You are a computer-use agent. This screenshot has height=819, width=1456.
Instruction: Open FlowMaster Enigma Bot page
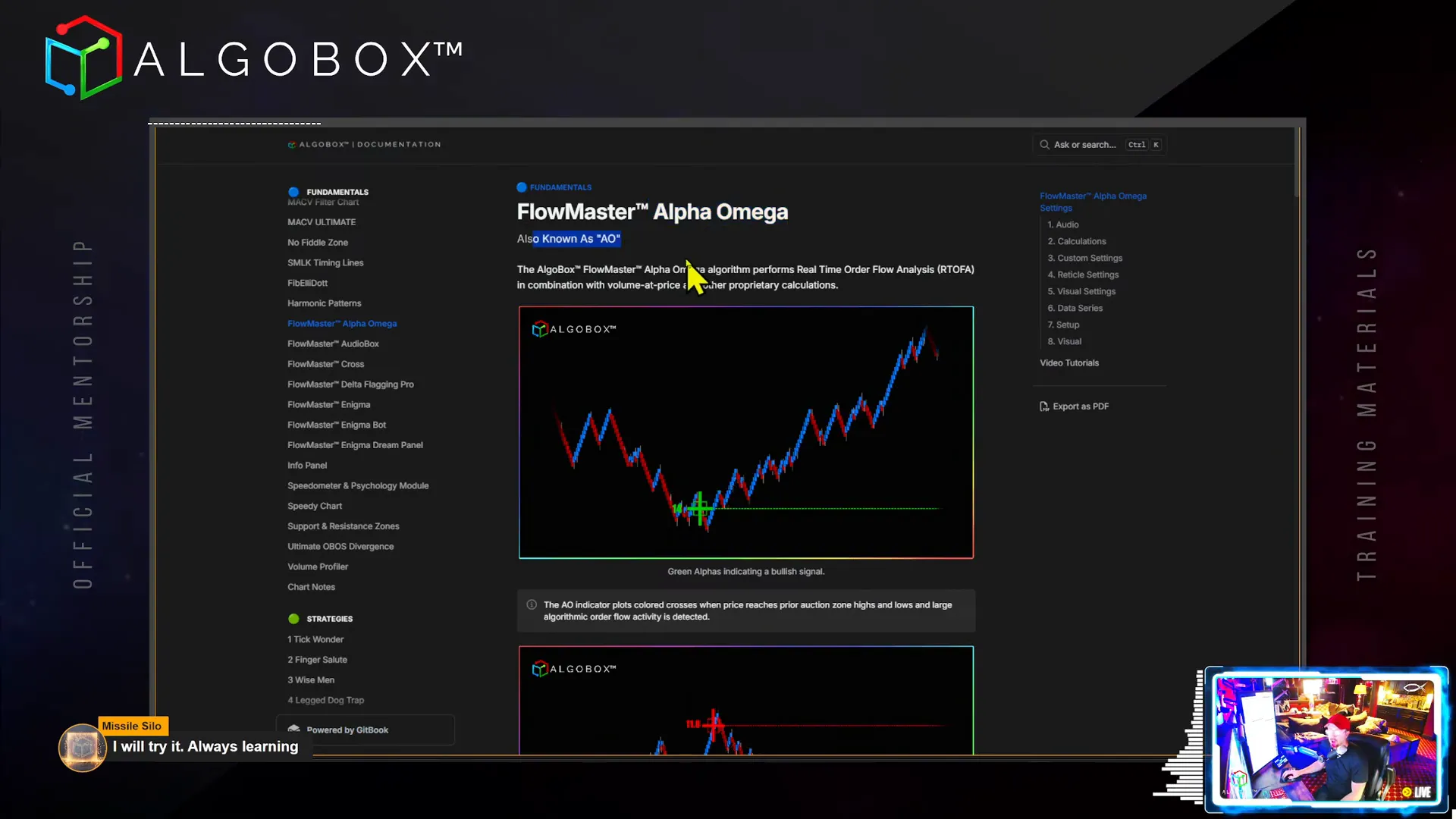(x=337, y=425)
